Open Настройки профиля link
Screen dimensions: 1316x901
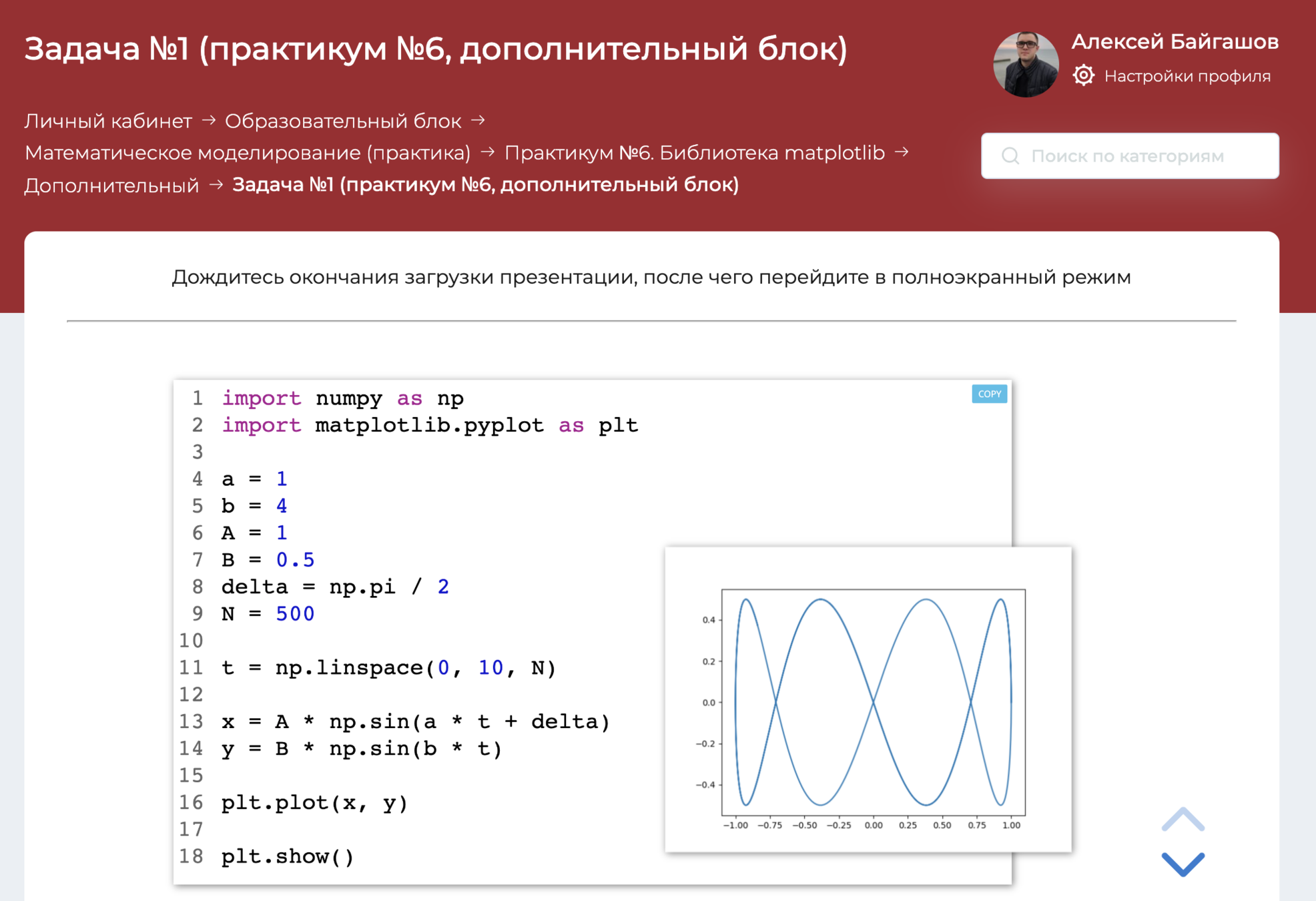(1187, 76)
